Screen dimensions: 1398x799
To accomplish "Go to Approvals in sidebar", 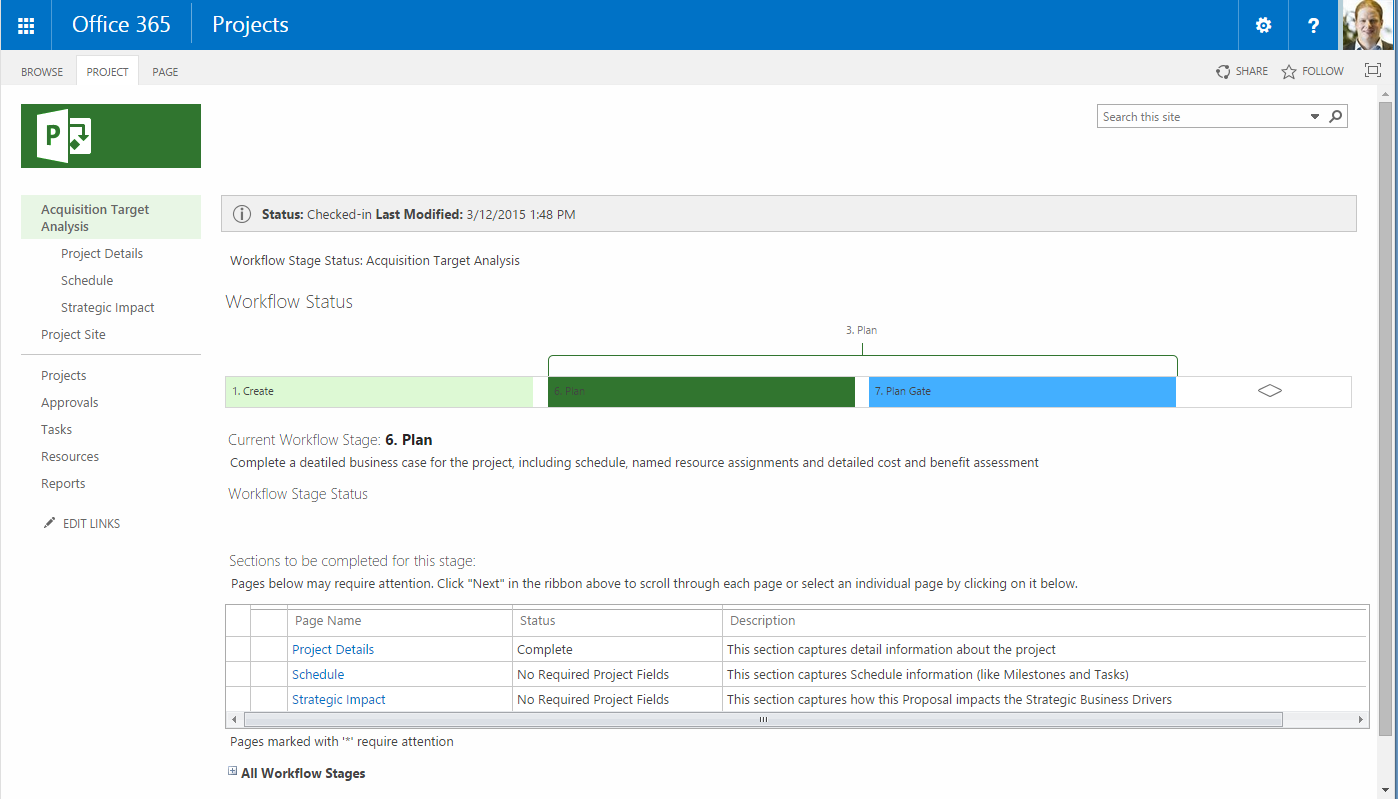I will pyautogui.click(x=70, y=403).
